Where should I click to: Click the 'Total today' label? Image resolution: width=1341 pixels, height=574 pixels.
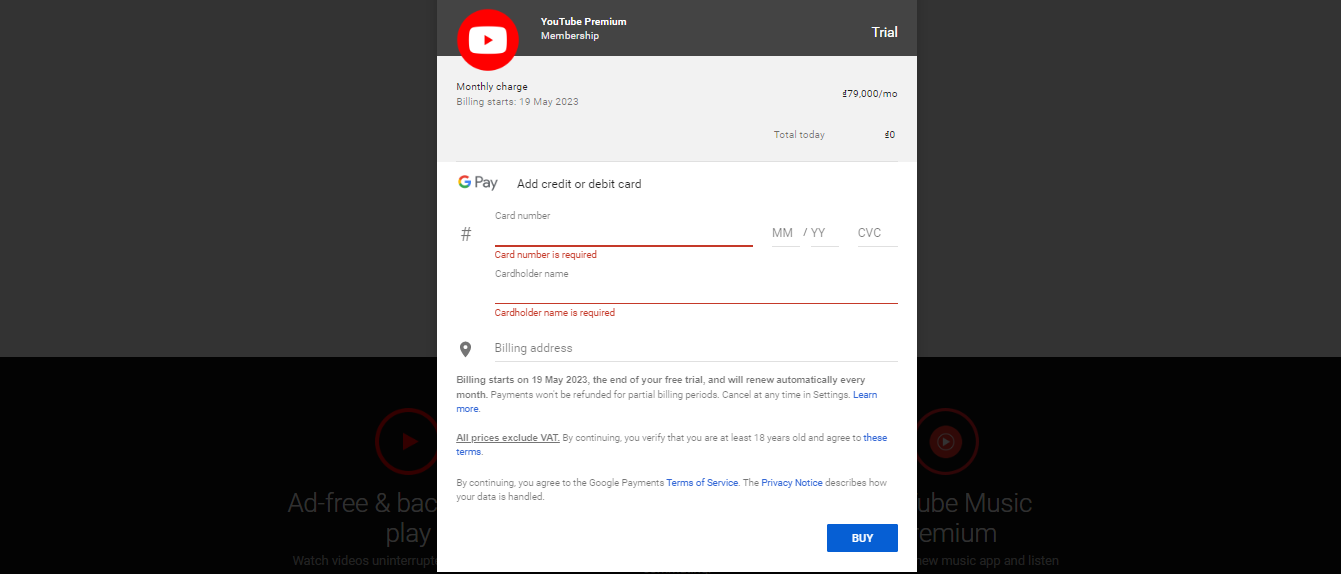tap(799, 135)
